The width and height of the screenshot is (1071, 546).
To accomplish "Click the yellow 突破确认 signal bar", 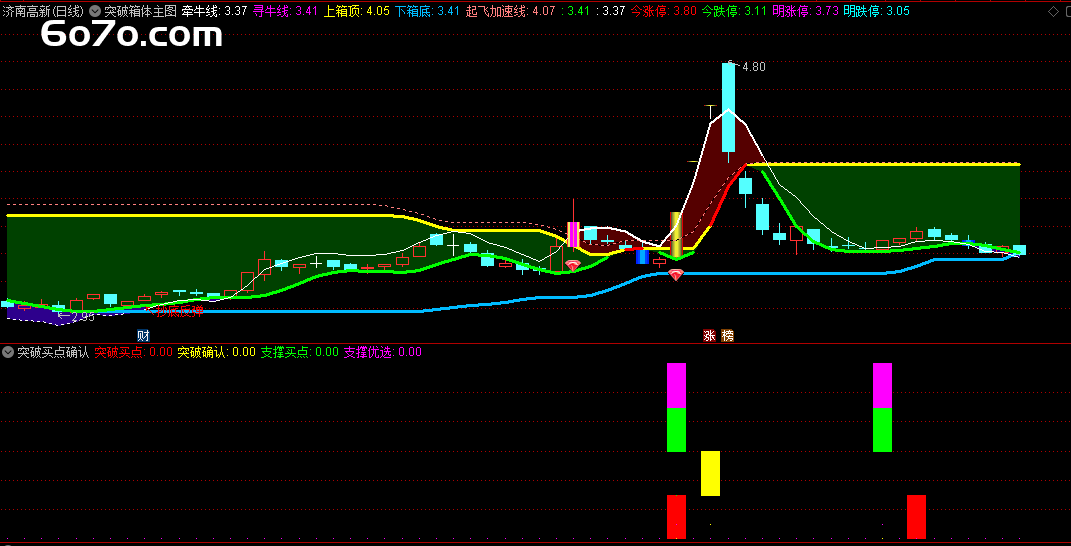I will 710,473.
